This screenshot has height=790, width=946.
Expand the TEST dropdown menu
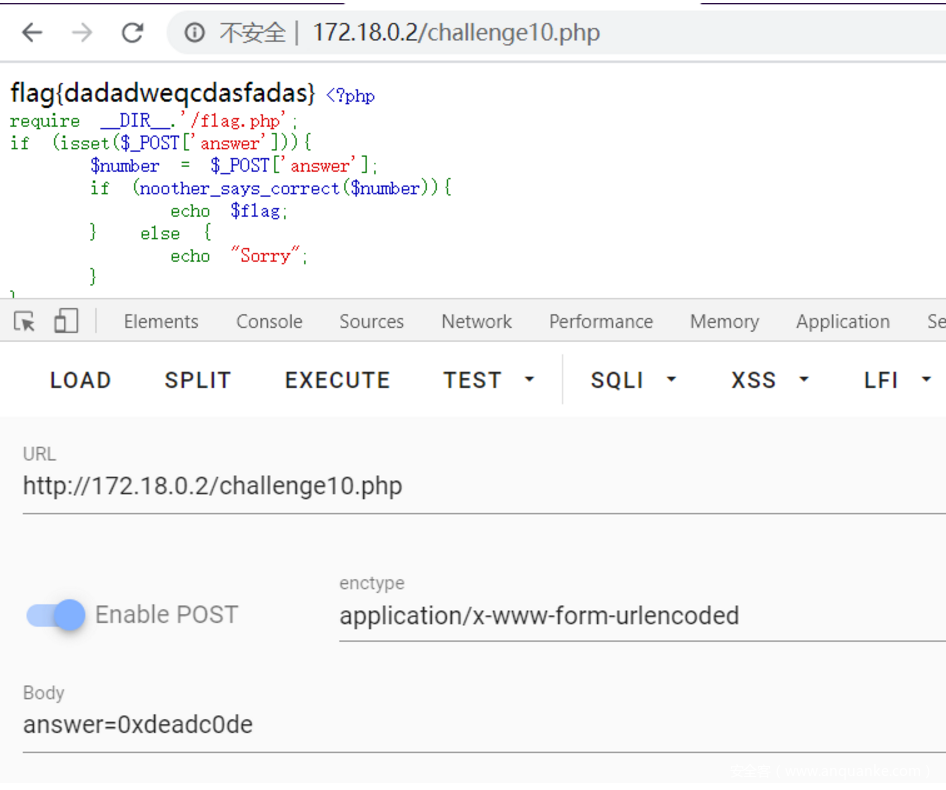(489, 380)
